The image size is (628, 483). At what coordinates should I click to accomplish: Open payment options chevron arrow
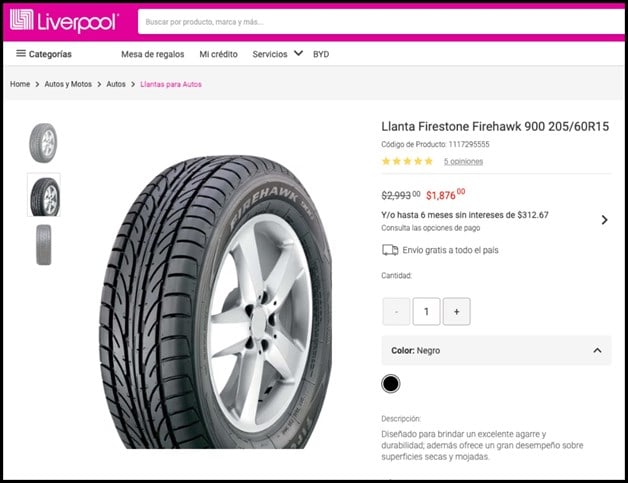(x=604, y=220)
